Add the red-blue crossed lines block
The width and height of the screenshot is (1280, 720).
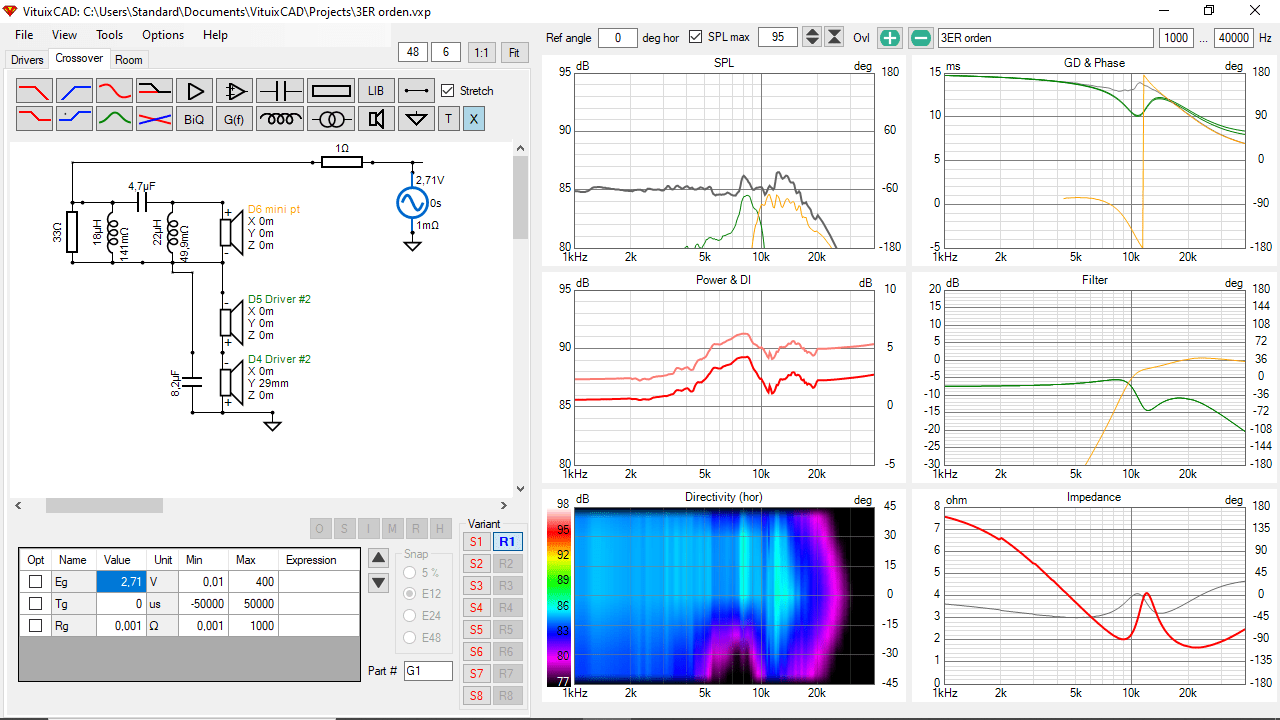pos(155,119)
